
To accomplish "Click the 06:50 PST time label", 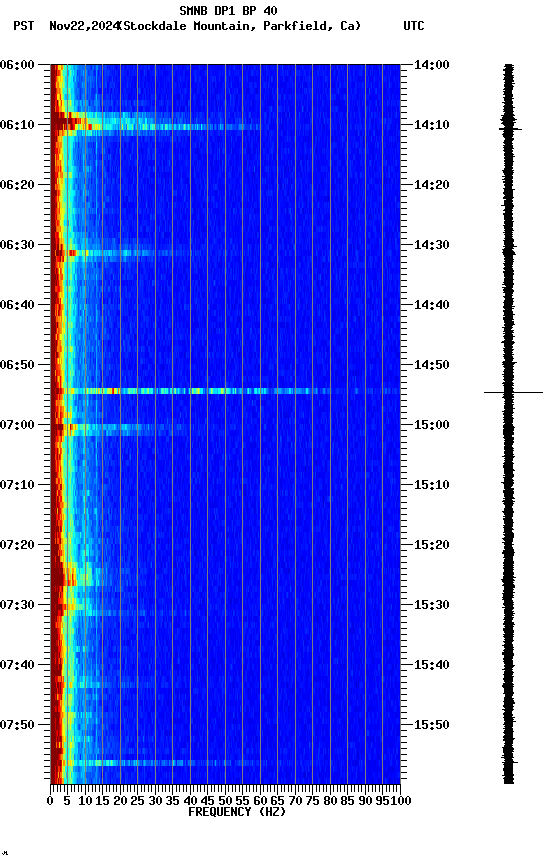I will coord(17,365).
